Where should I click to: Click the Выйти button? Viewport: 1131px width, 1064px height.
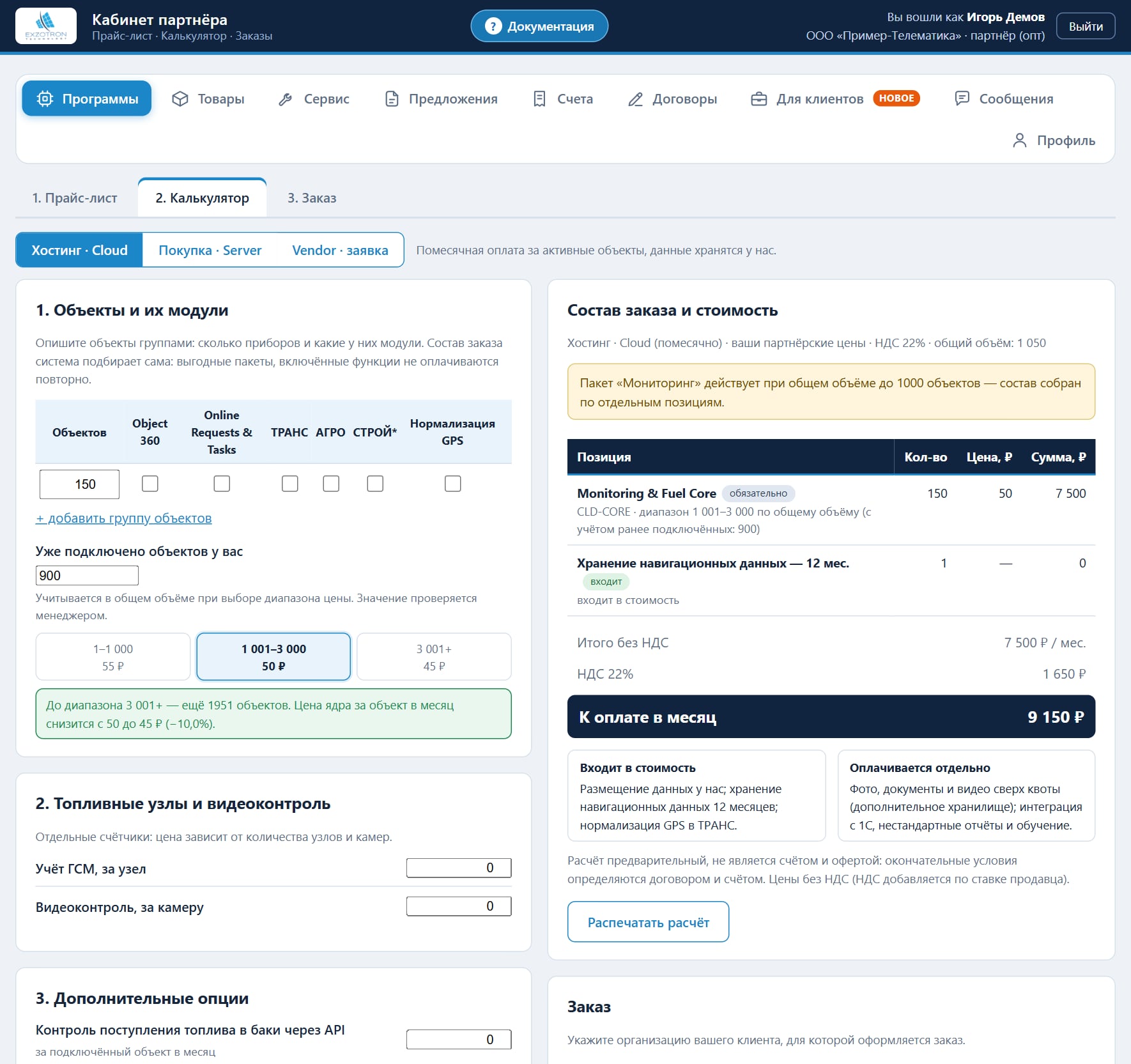coord(1086,26)
